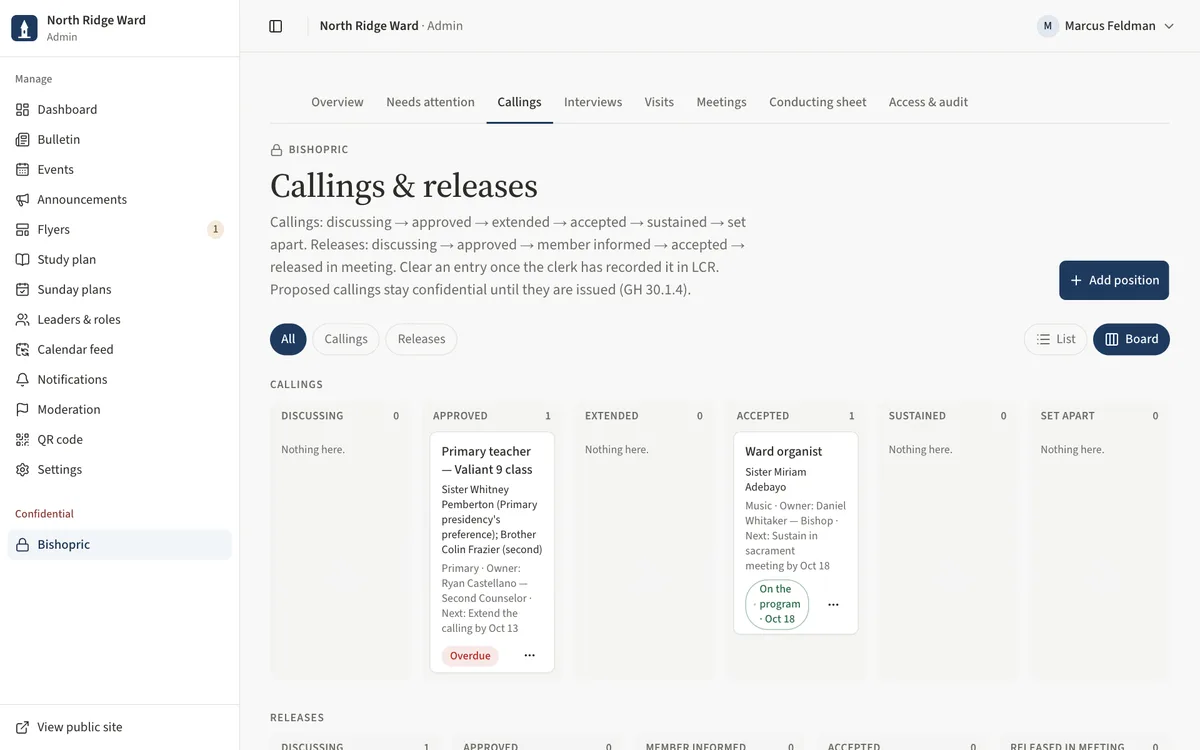Viewport: 1200px width, 750px height.
Task: Click the Flyers count badge 1
Action: coord(215,229)
